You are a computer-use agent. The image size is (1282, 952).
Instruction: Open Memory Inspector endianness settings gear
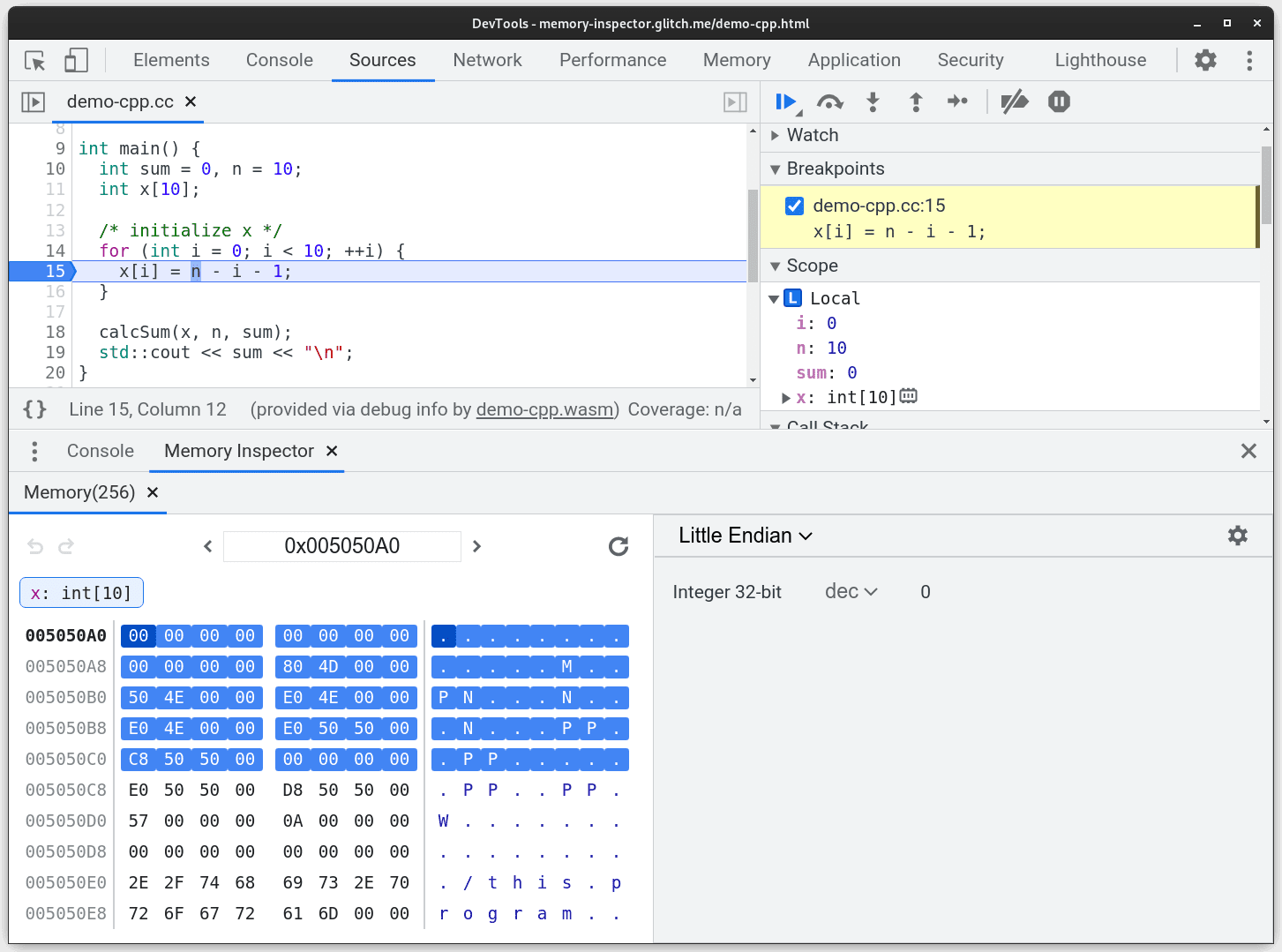coord(1238,536)
